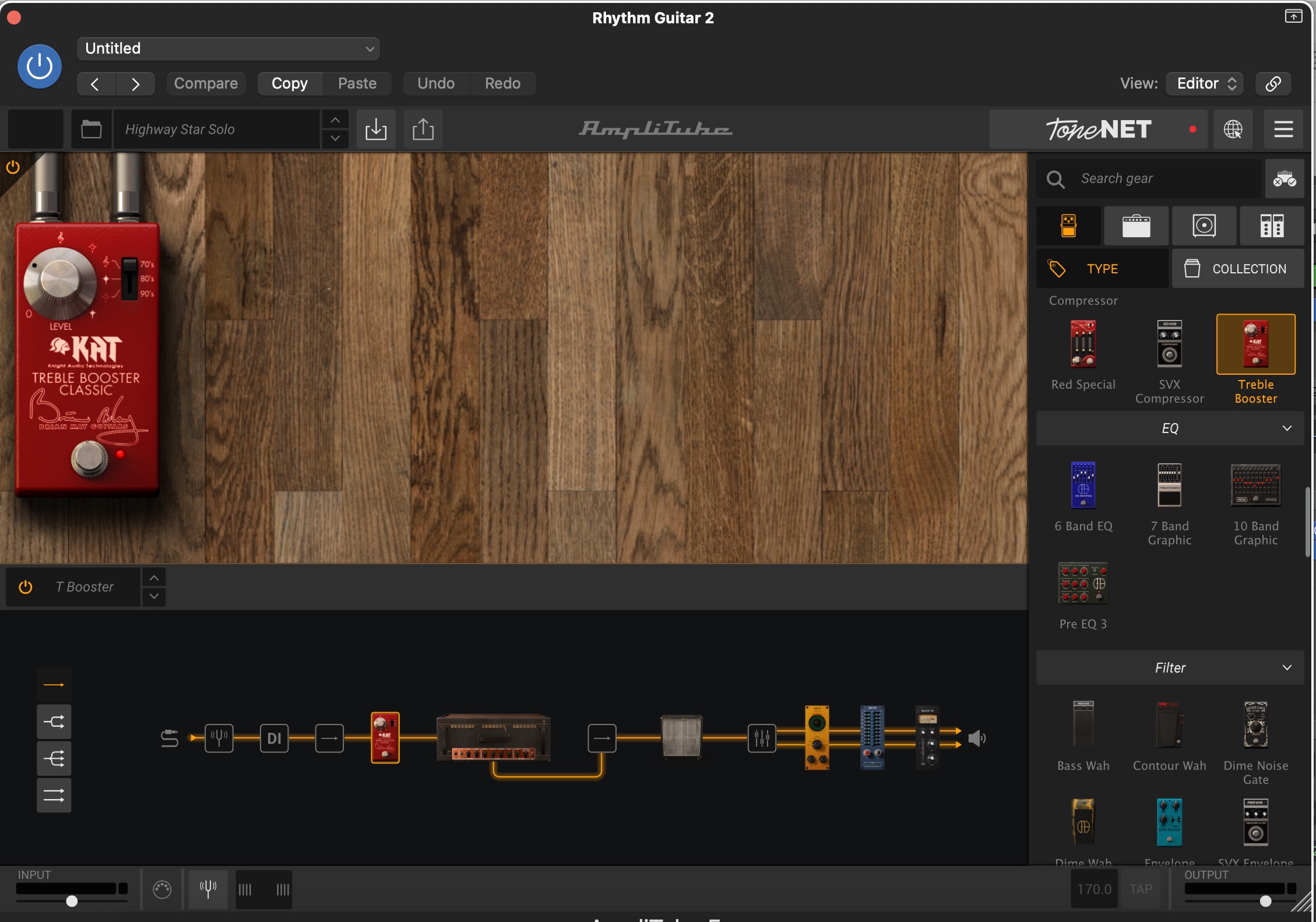Choose the parallel dual routing layout
The width and height of the screenshot is (1316, 922).
tap(54, 796)
